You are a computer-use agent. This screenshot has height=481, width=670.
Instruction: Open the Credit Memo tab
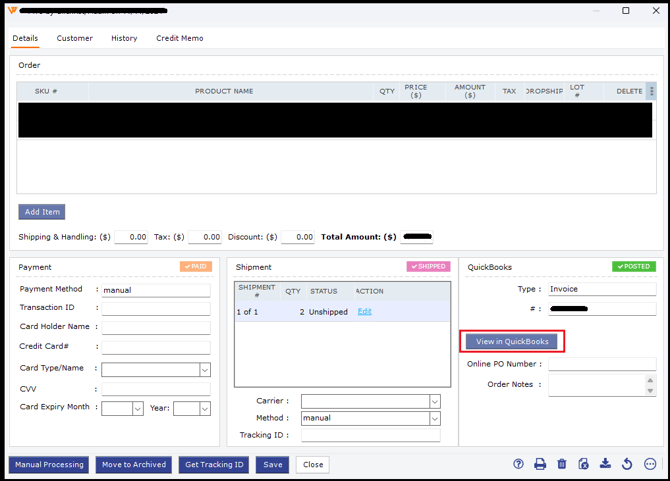click(179, 38)
